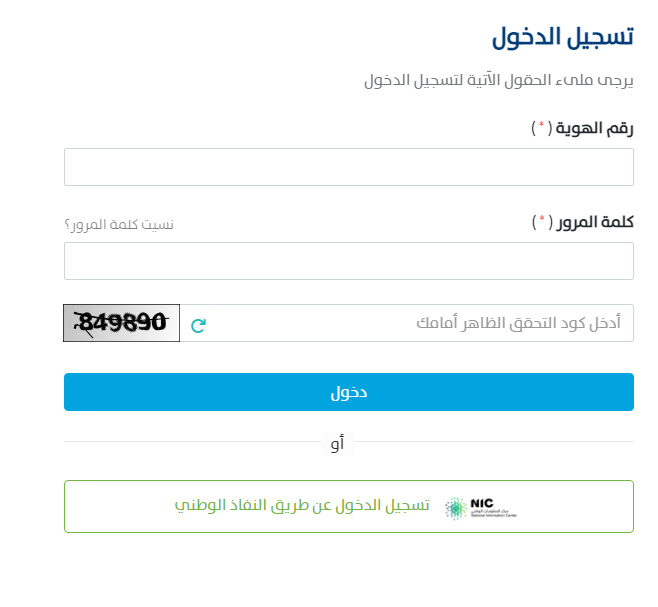Click the bold NIC letters in logo
This screenshot has height=607, width=658.
click(482, 502)
